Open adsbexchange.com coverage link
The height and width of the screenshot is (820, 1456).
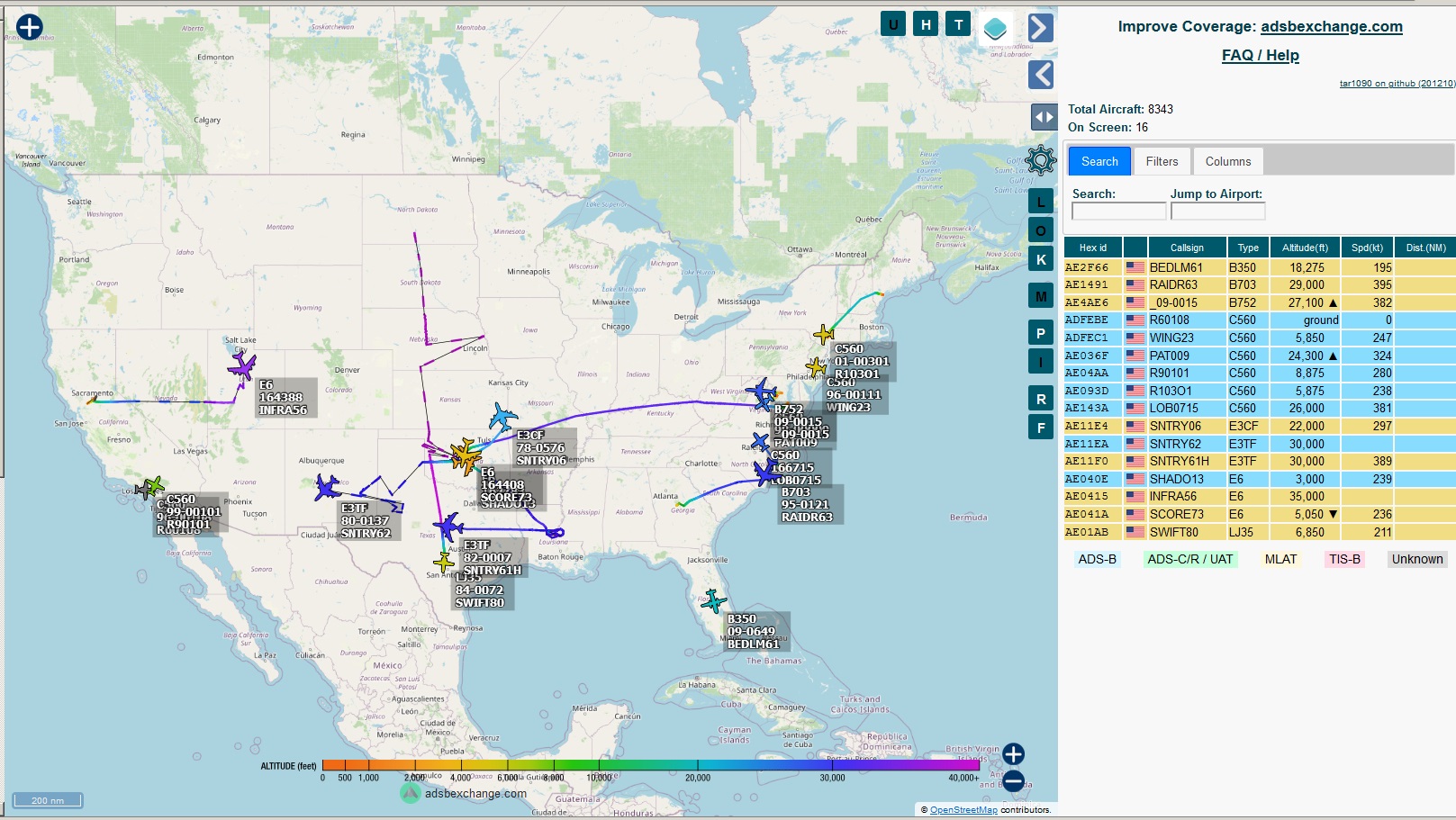1331,26
